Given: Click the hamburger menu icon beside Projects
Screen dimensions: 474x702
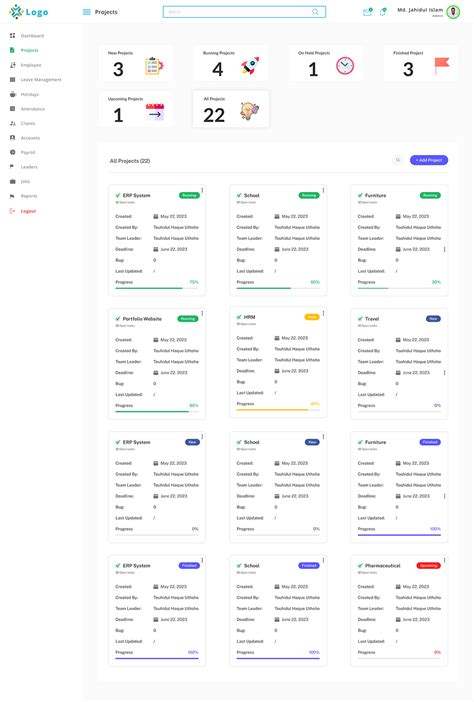Looking at the screenshot, I should (87, 12).
